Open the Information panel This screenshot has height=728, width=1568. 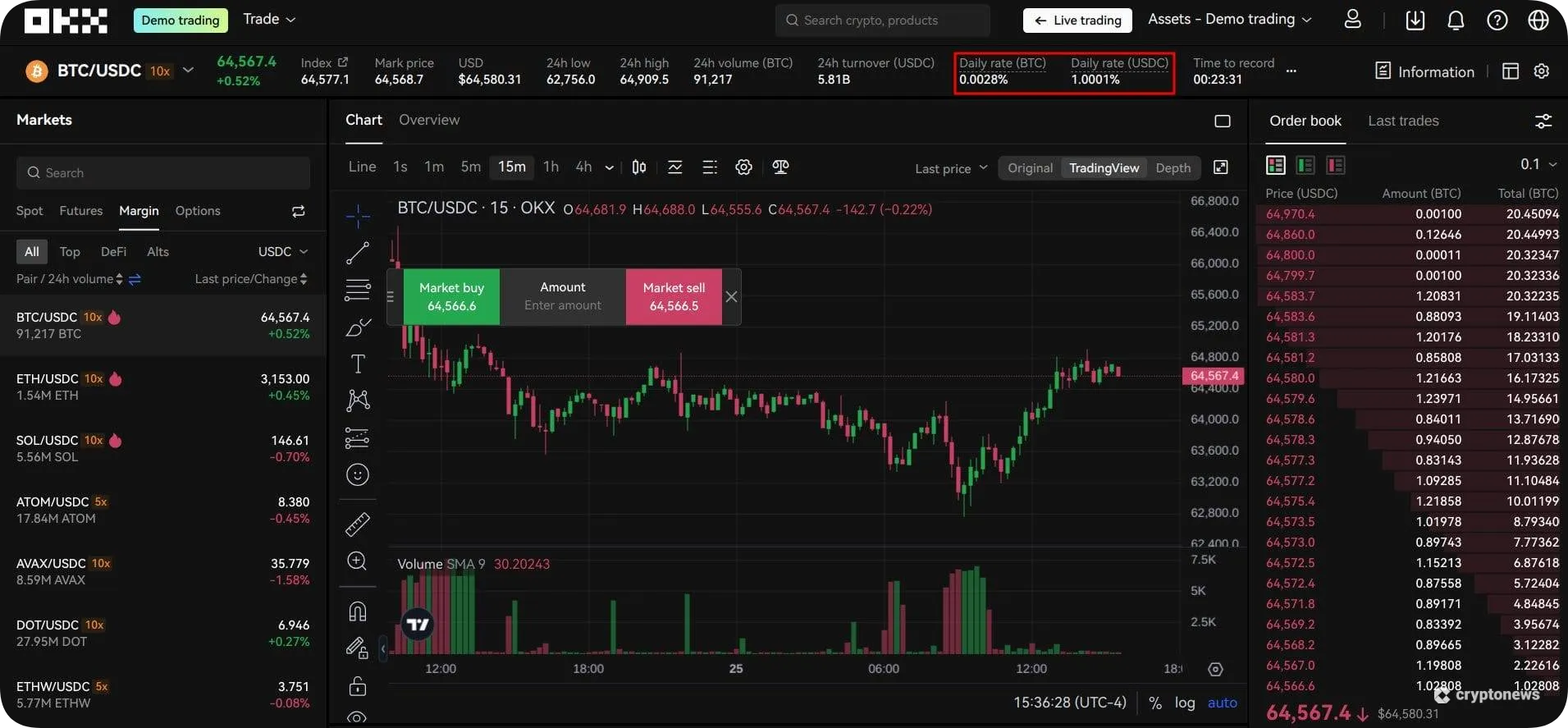[1425, 71]
